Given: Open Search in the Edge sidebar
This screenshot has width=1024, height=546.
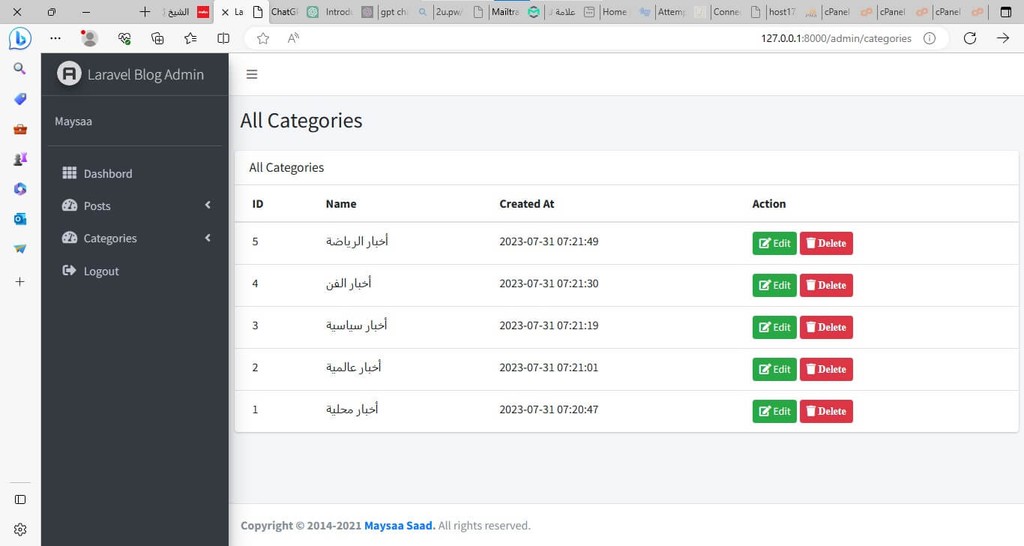Looking at the screenshot, I should tap(20, 69).
